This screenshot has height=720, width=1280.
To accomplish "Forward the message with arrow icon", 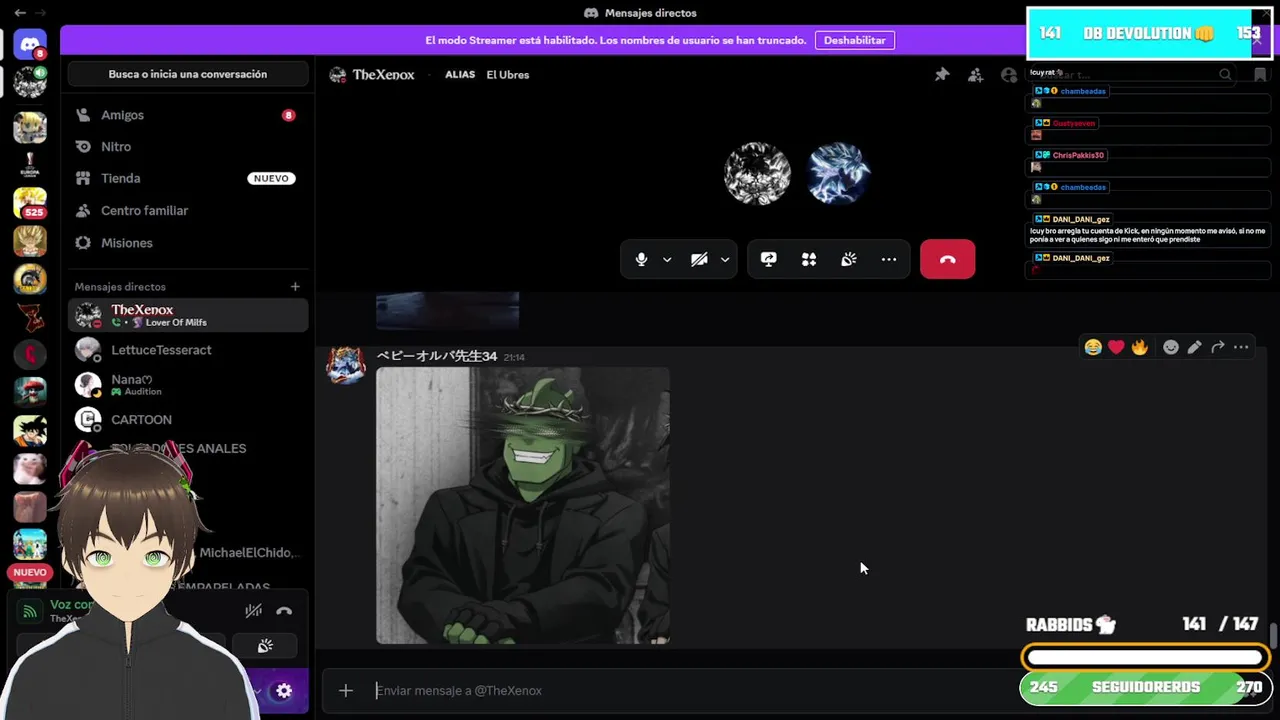I will (1217, 347).
